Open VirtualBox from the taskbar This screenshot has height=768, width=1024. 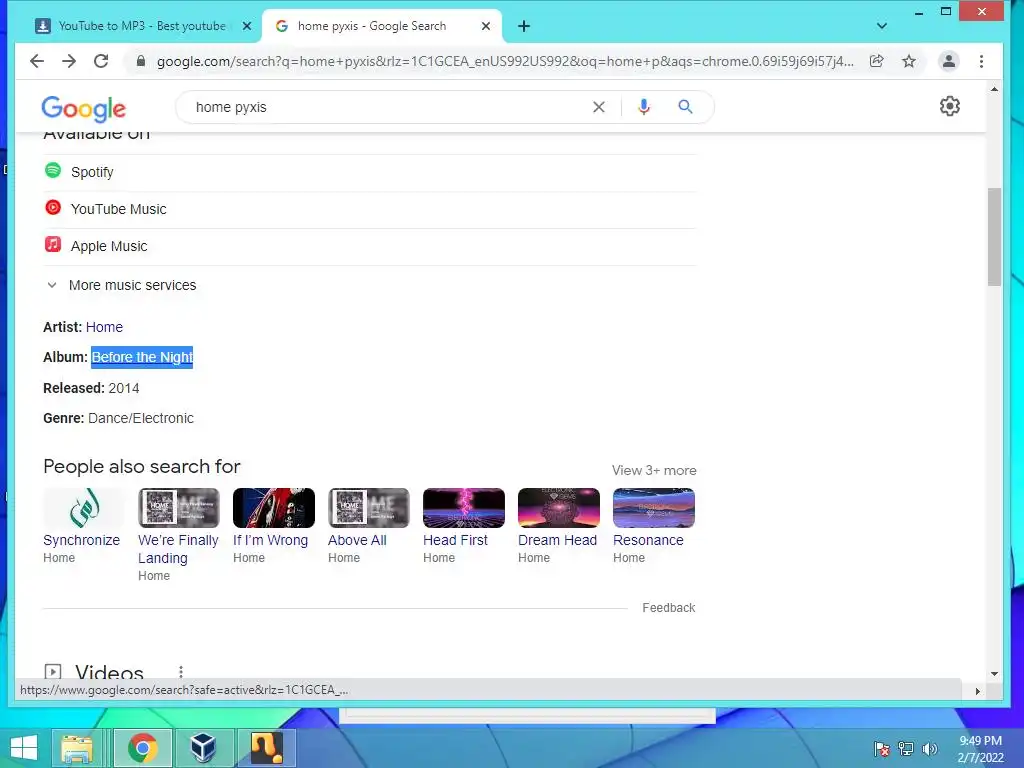click(203, 748)
